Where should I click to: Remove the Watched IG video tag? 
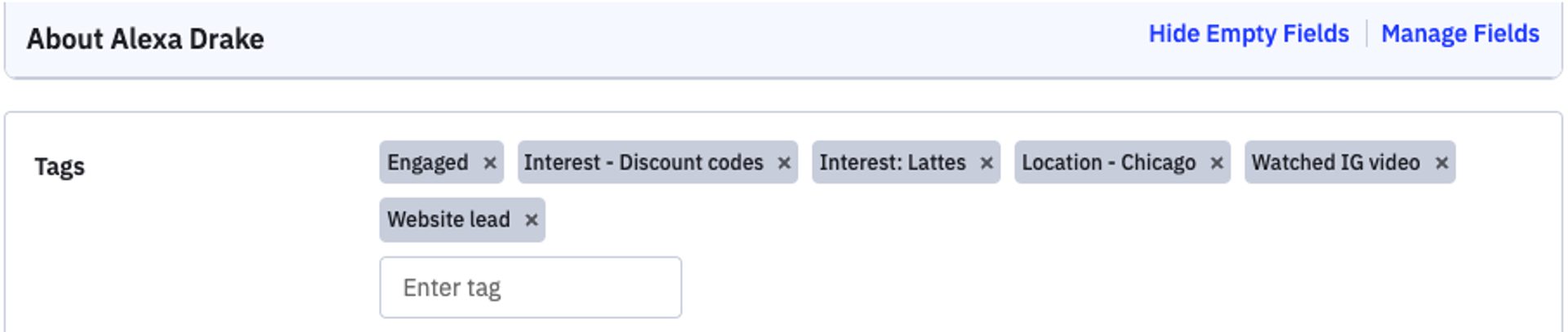click(1441, 163)
